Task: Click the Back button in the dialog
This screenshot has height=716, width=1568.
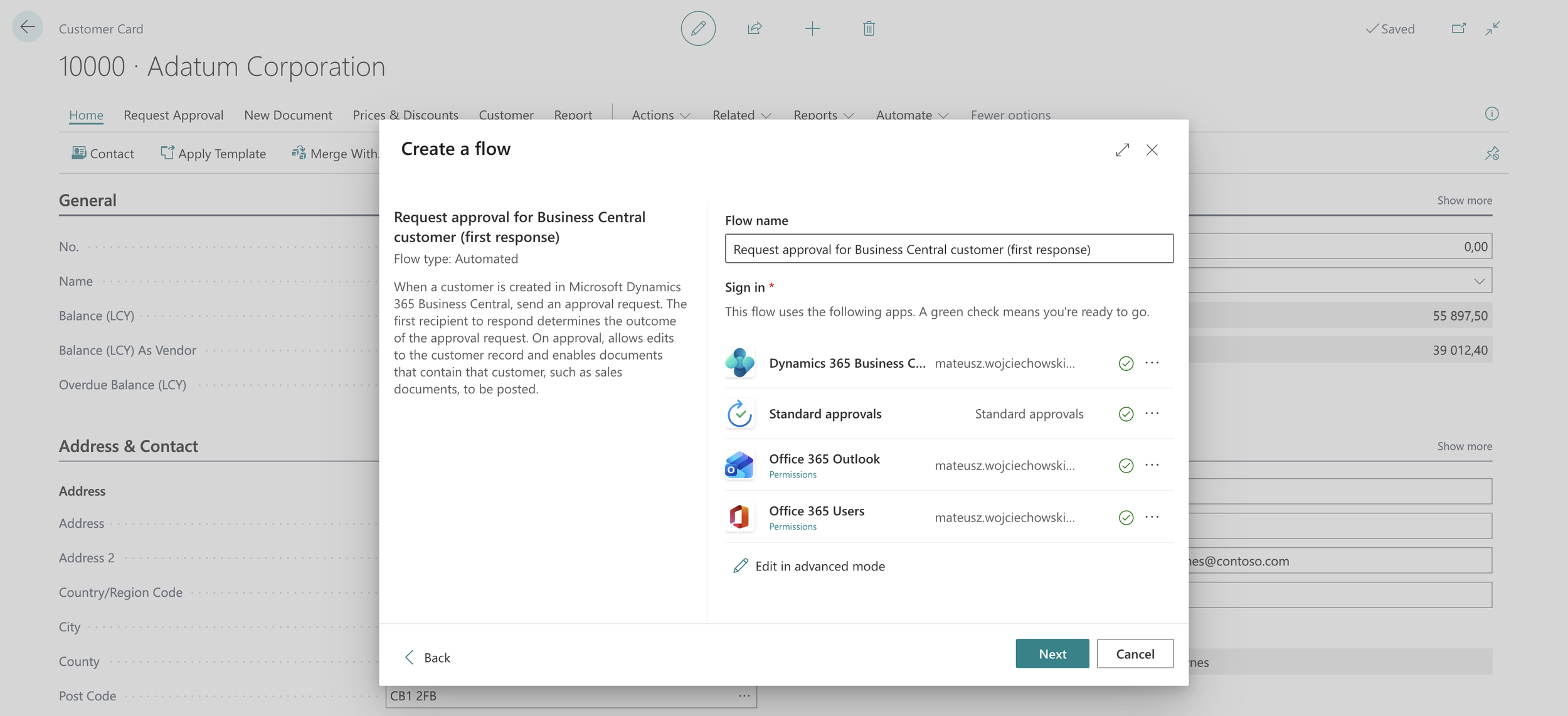Action: pos(428,657)
